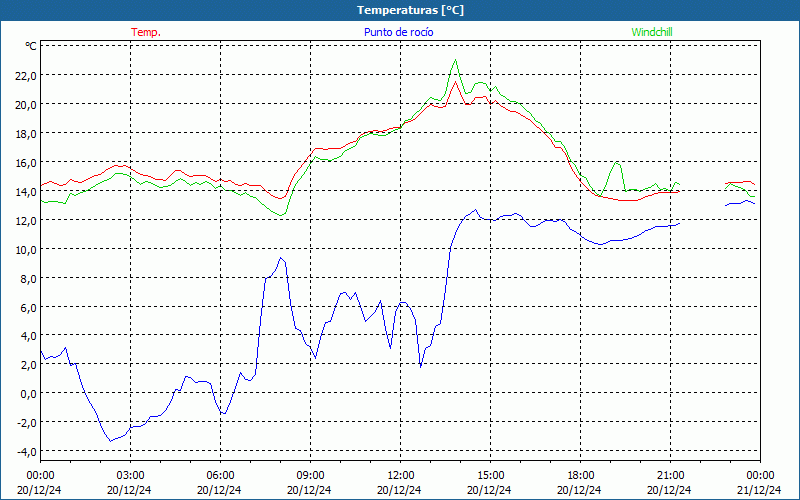Image resolution: width=800 pixels, height=500 pixels.
Task: Click the 12,0 y-axis value
Action: 26,220
